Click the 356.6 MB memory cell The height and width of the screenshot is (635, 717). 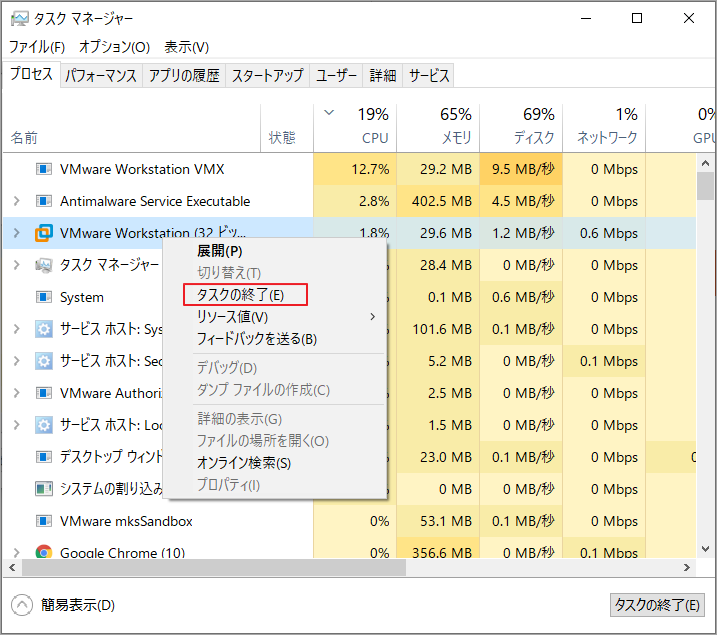[438, 550]
